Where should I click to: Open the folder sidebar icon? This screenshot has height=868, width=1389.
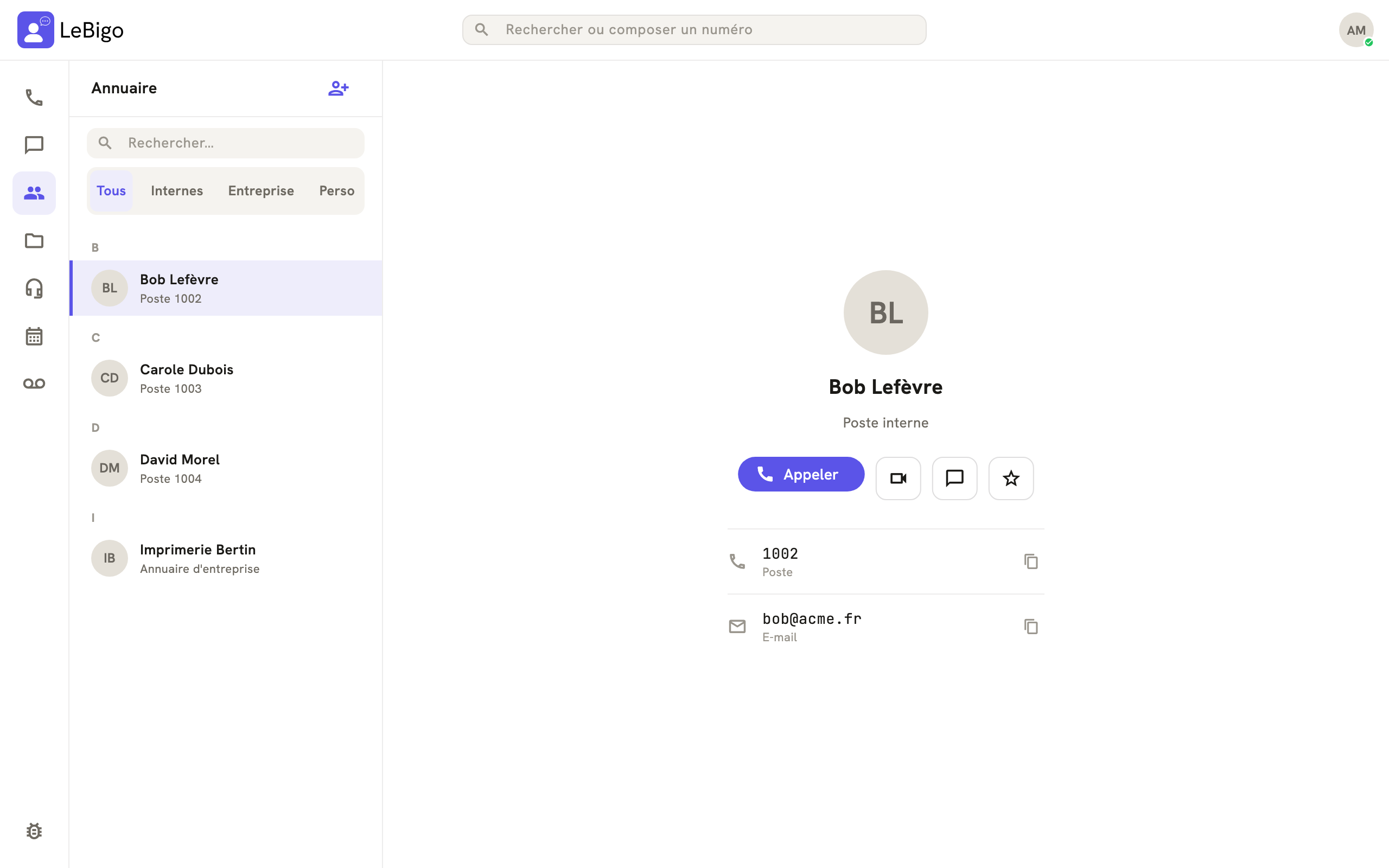[x=34, y=240]
